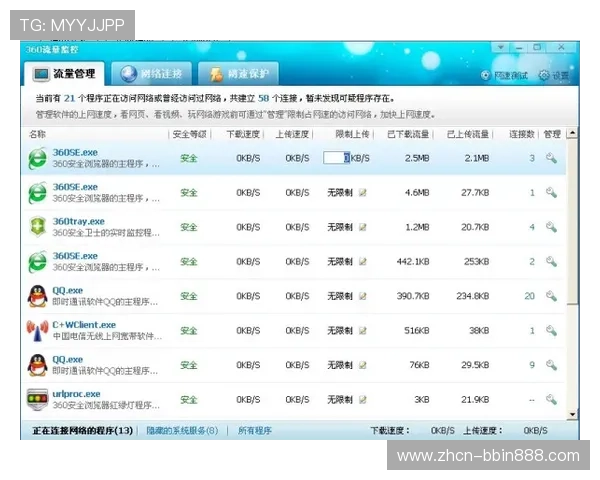This screenshot has height=480, width=600.
Task: Click the vertical scrollbar thumb
Action: (572, 221)
